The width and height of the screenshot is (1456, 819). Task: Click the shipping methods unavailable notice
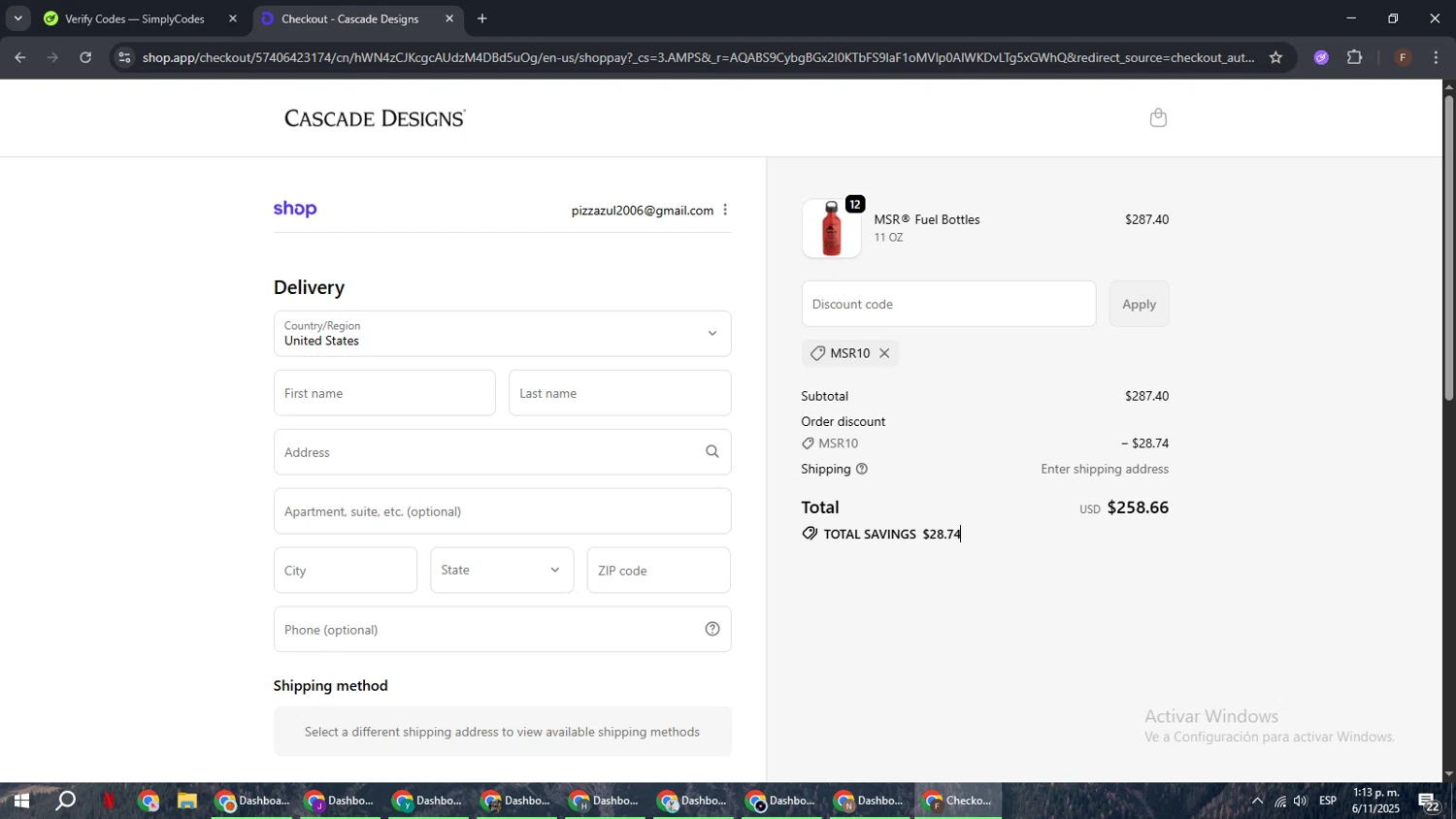coord(502,732)
